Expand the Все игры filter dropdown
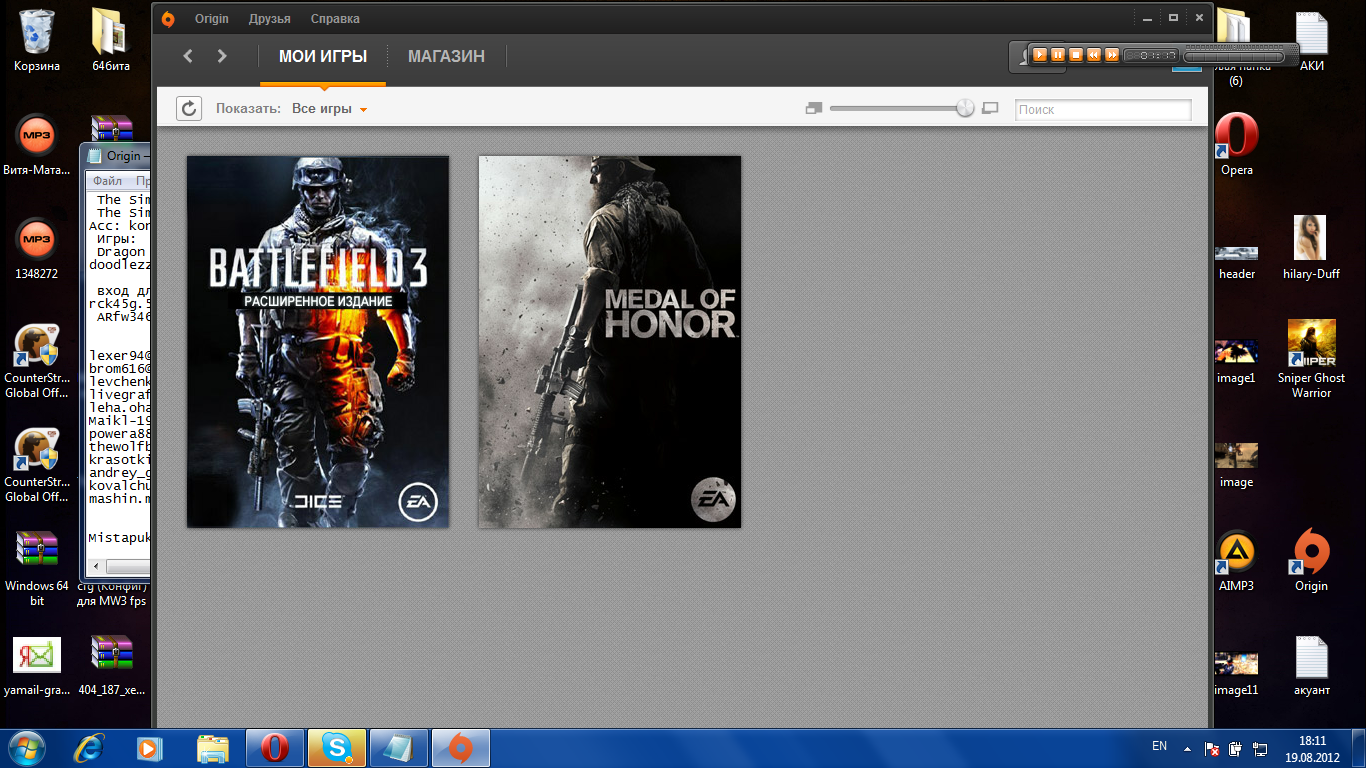Viewport: 1366px width, 768px height. (x=330, y=109)
